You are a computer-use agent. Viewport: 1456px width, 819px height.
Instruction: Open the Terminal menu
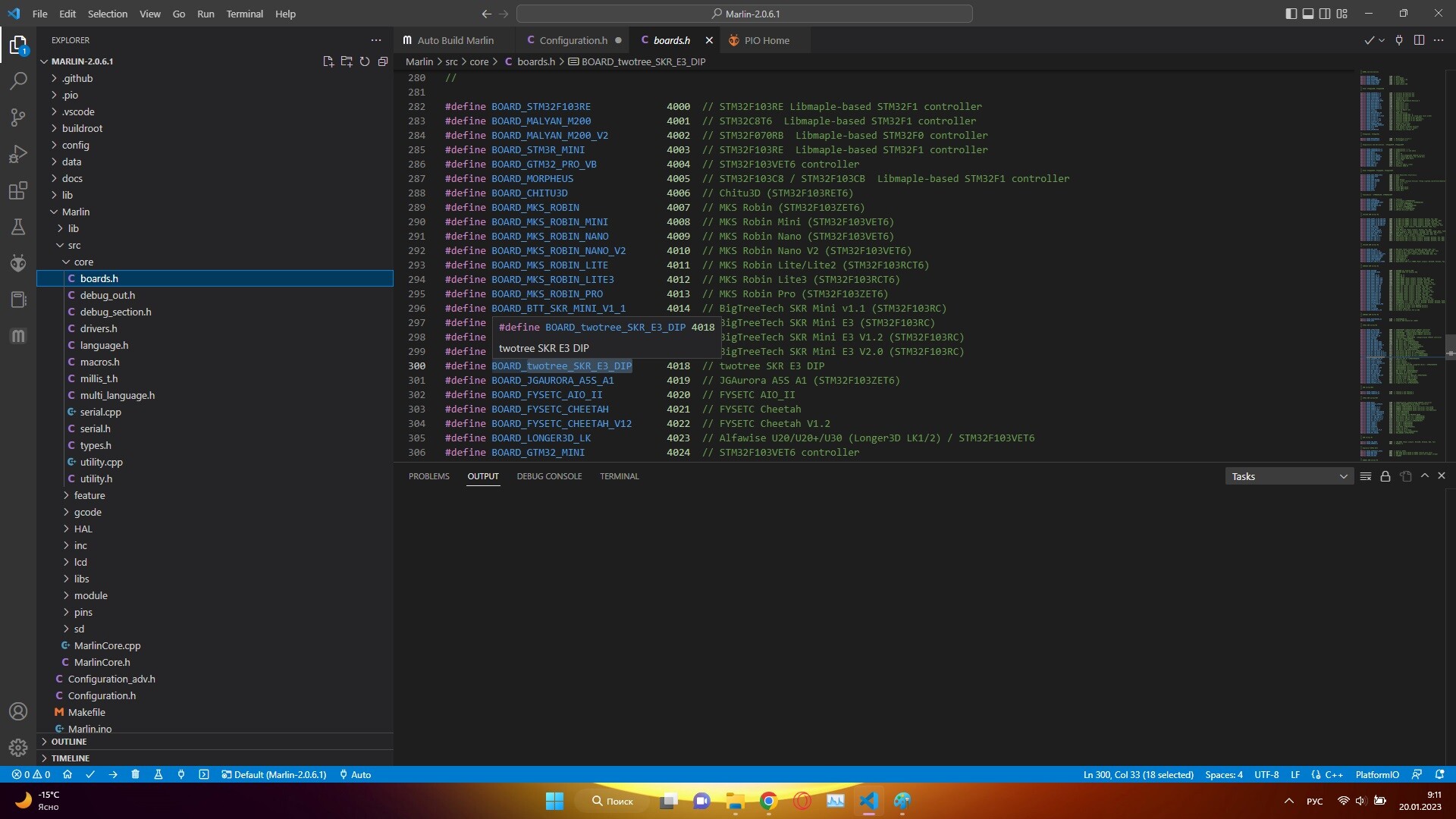tap(244, 14)
